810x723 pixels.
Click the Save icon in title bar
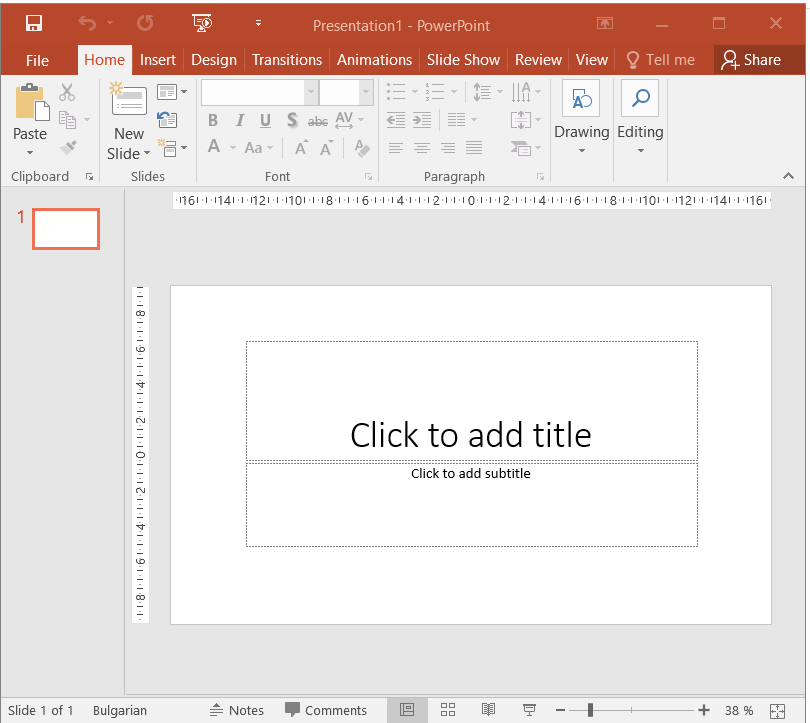pos(34,24)
